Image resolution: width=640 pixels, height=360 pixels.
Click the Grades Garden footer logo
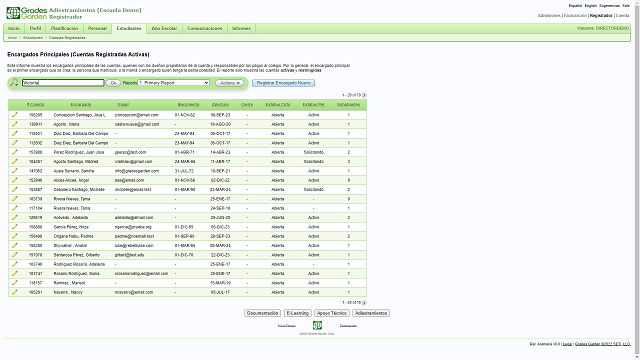click(x=317, y=325)
